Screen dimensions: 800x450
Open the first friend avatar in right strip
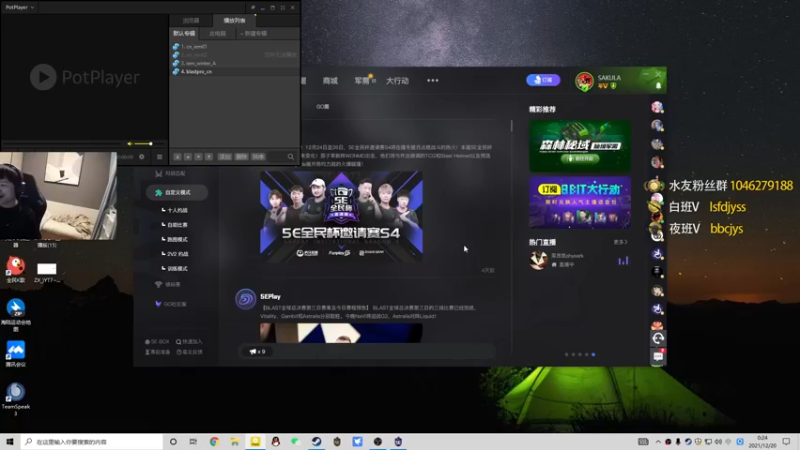pos(657,107)
